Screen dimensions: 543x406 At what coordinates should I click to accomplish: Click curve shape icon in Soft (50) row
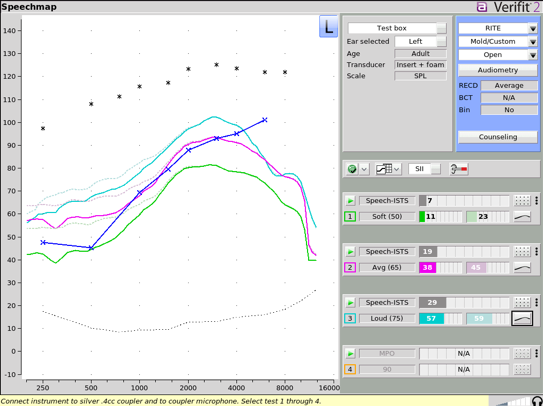pyautogui.click(x=522, y=217)
